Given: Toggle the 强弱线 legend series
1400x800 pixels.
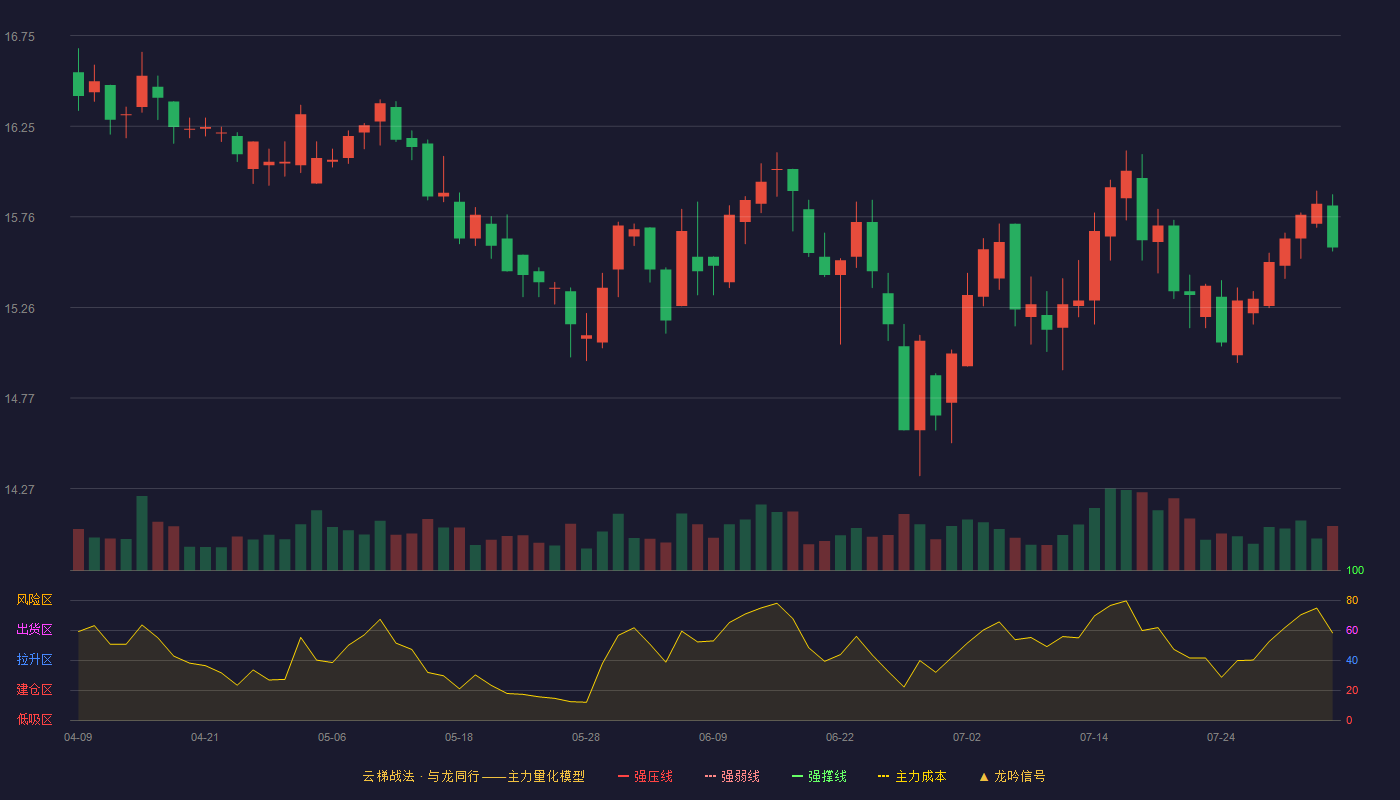Looking at the screenshot, I should (732, 776).
